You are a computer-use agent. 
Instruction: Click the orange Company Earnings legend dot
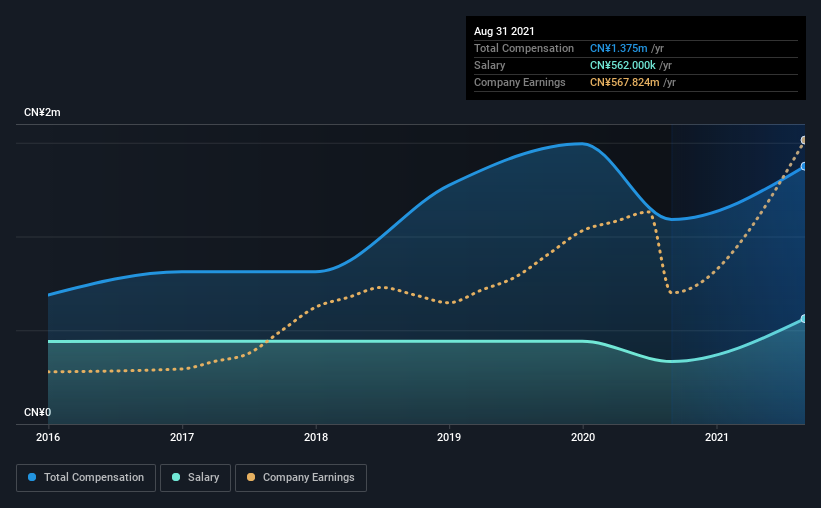(251, 477)
